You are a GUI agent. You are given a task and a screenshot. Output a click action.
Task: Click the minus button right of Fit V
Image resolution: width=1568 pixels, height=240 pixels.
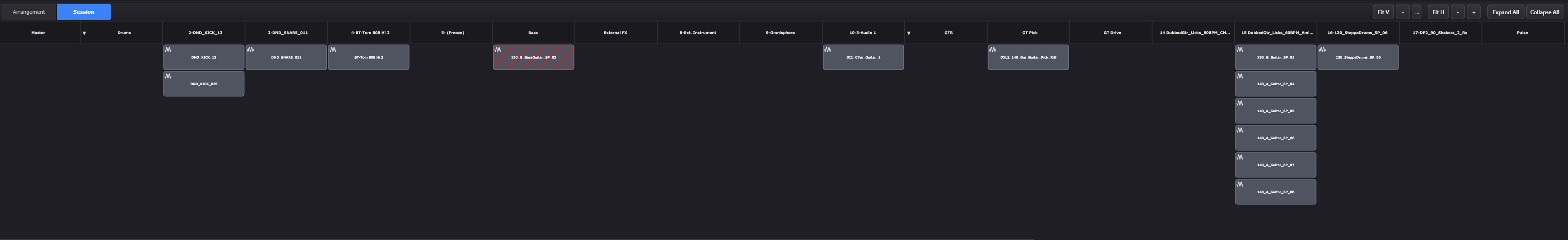[x=1403, y=12]
